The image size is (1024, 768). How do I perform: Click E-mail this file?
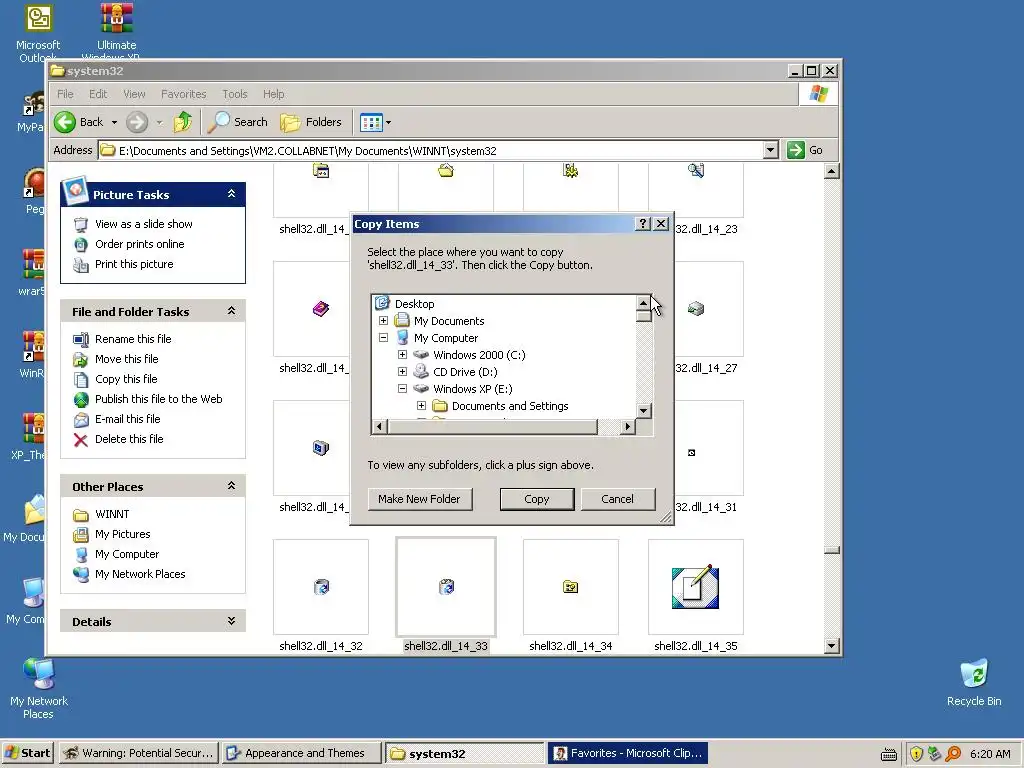pyautogui.click(x=127, y=419)
